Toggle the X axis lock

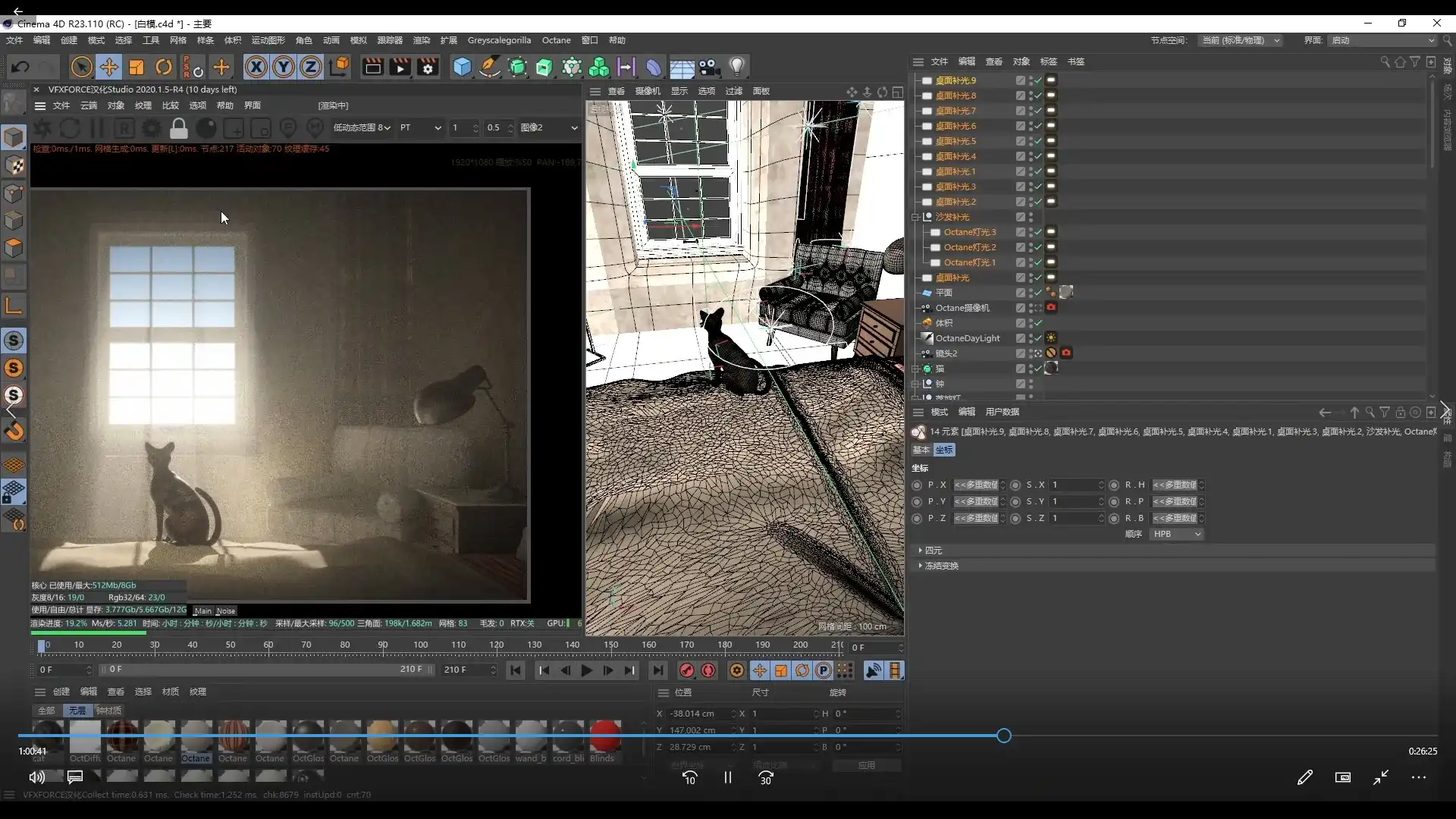click(256, 67)
